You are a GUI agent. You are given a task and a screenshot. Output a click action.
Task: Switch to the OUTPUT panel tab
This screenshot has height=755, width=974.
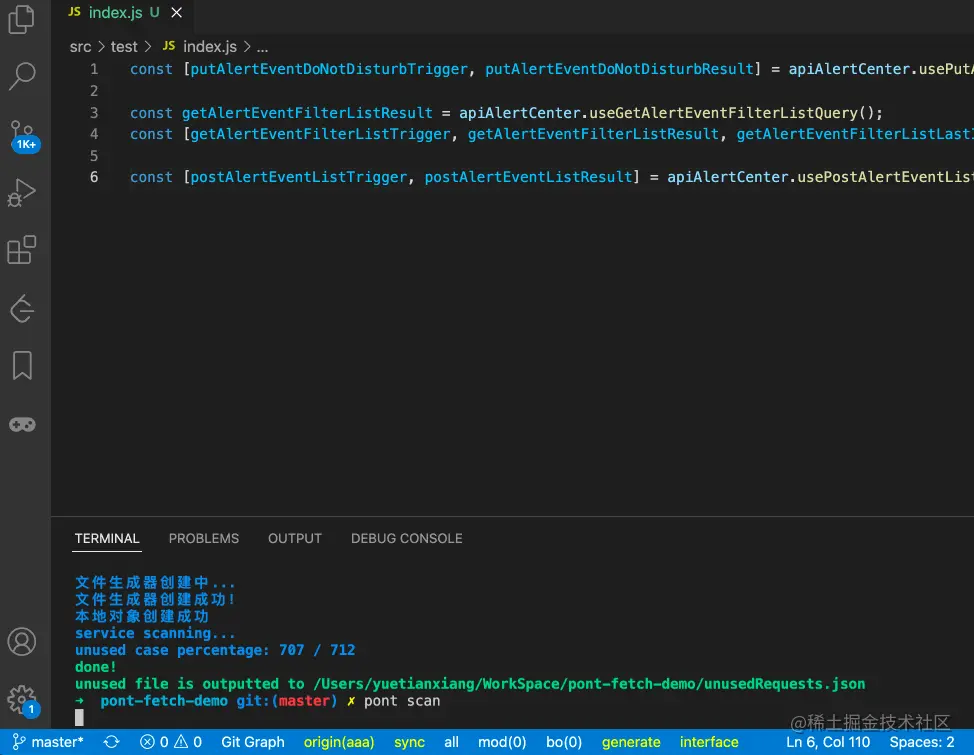point(294,538)
